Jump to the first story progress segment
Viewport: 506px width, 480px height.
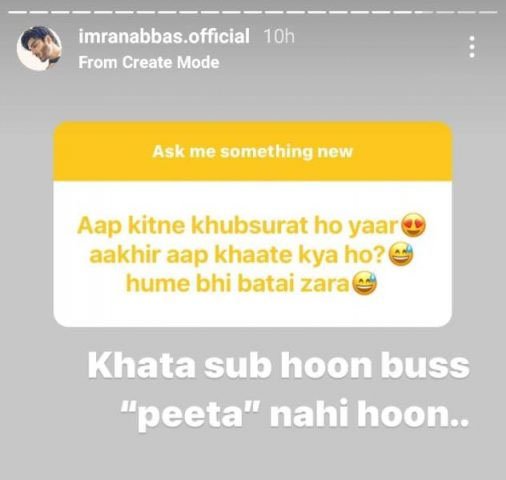(x=18, y=12)
